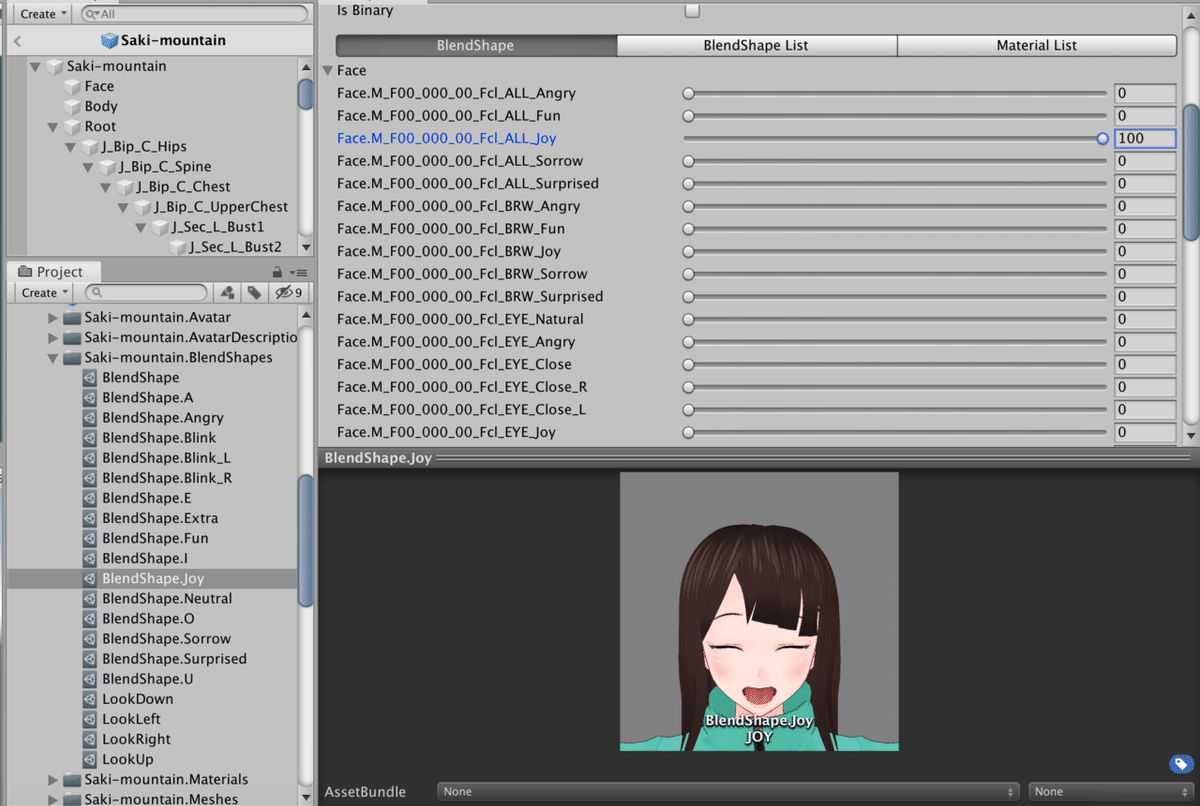This screenshot has width=1200, height=806.
Task: Open the Project Create dropdown
Action: [x=44, y=293]
